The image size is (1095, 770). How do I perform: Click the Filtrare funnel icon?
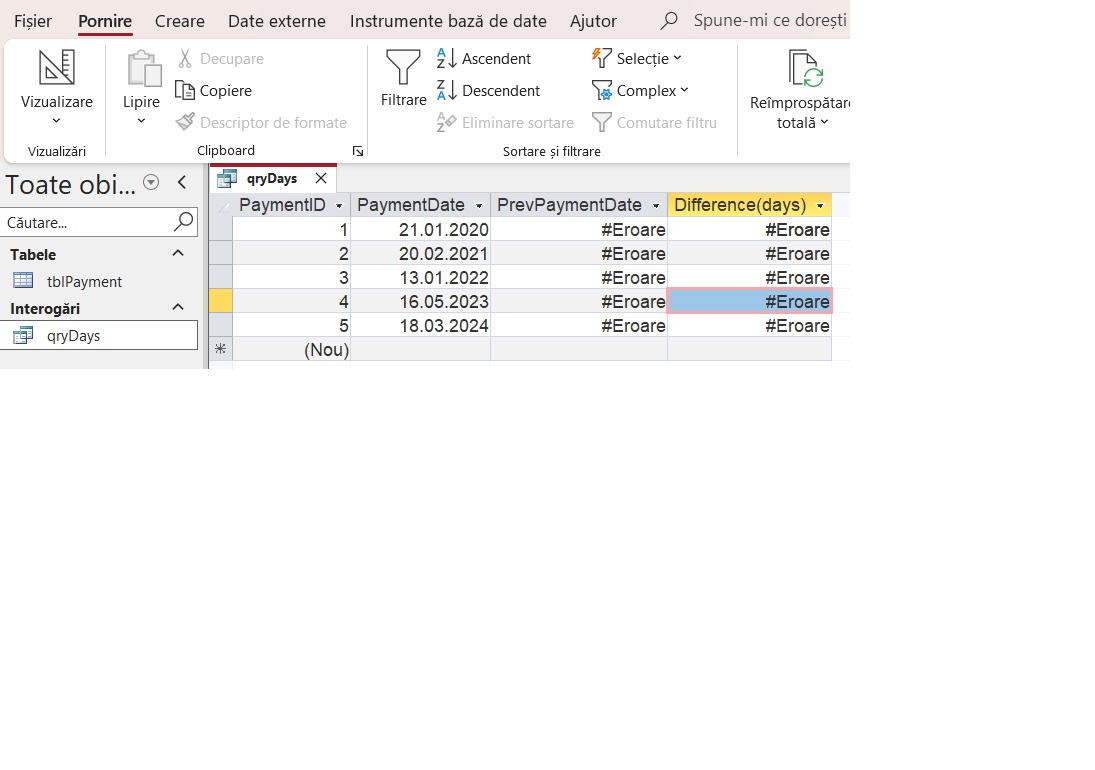[403, 68]
